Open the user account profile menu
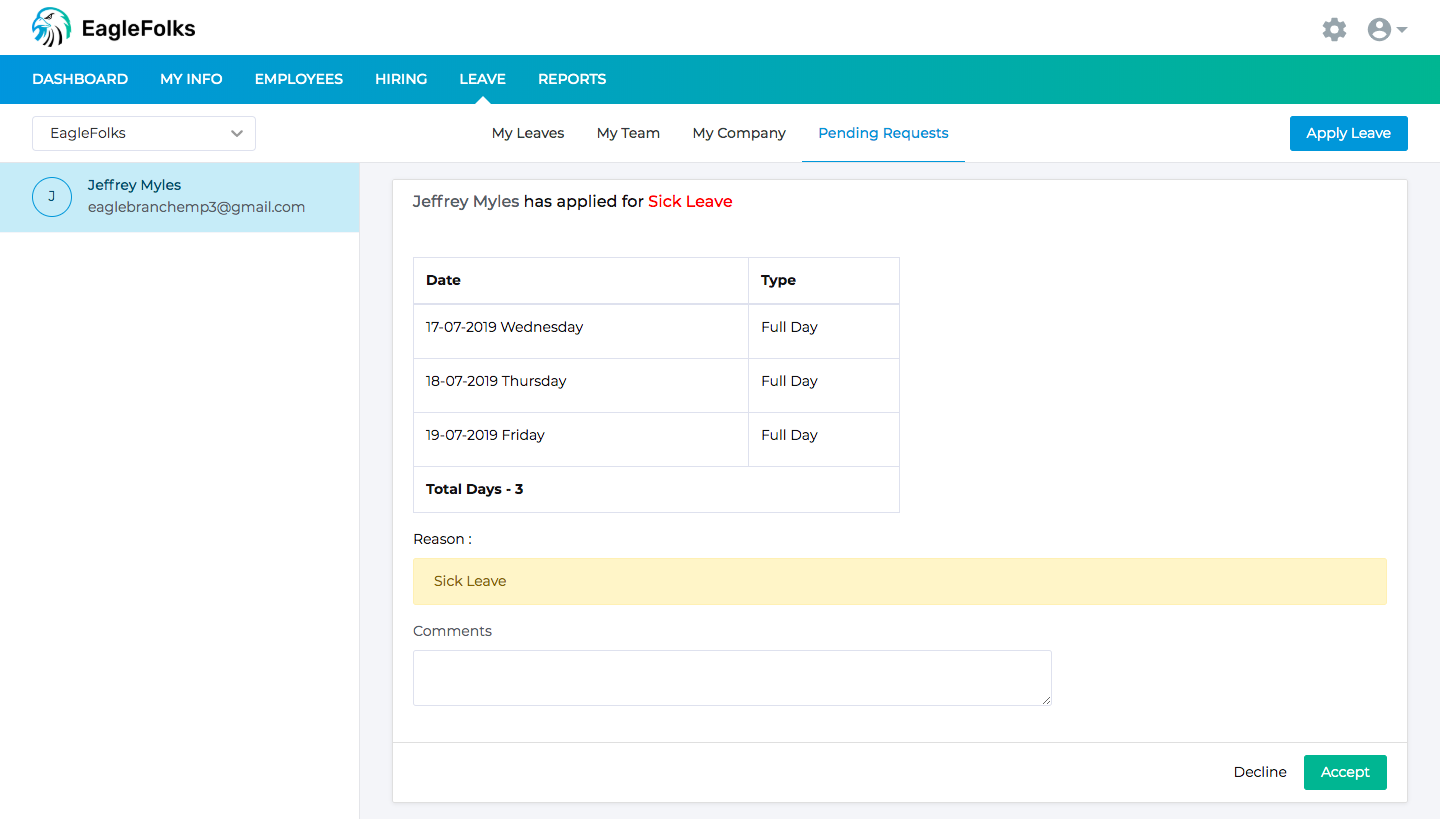 [1387, 29]
